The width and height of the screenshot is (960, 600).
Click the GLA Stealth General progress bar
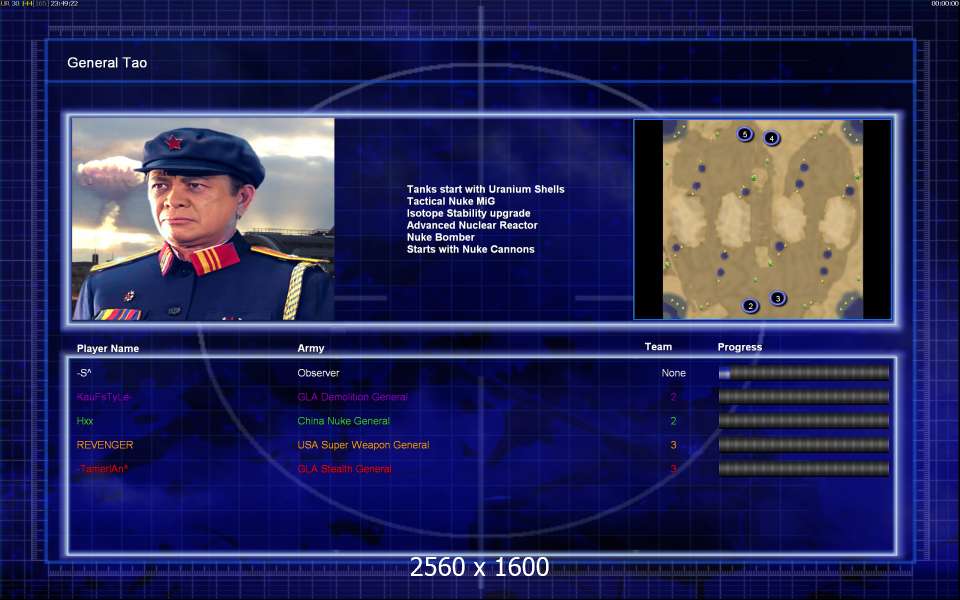[x=804, y=469]
